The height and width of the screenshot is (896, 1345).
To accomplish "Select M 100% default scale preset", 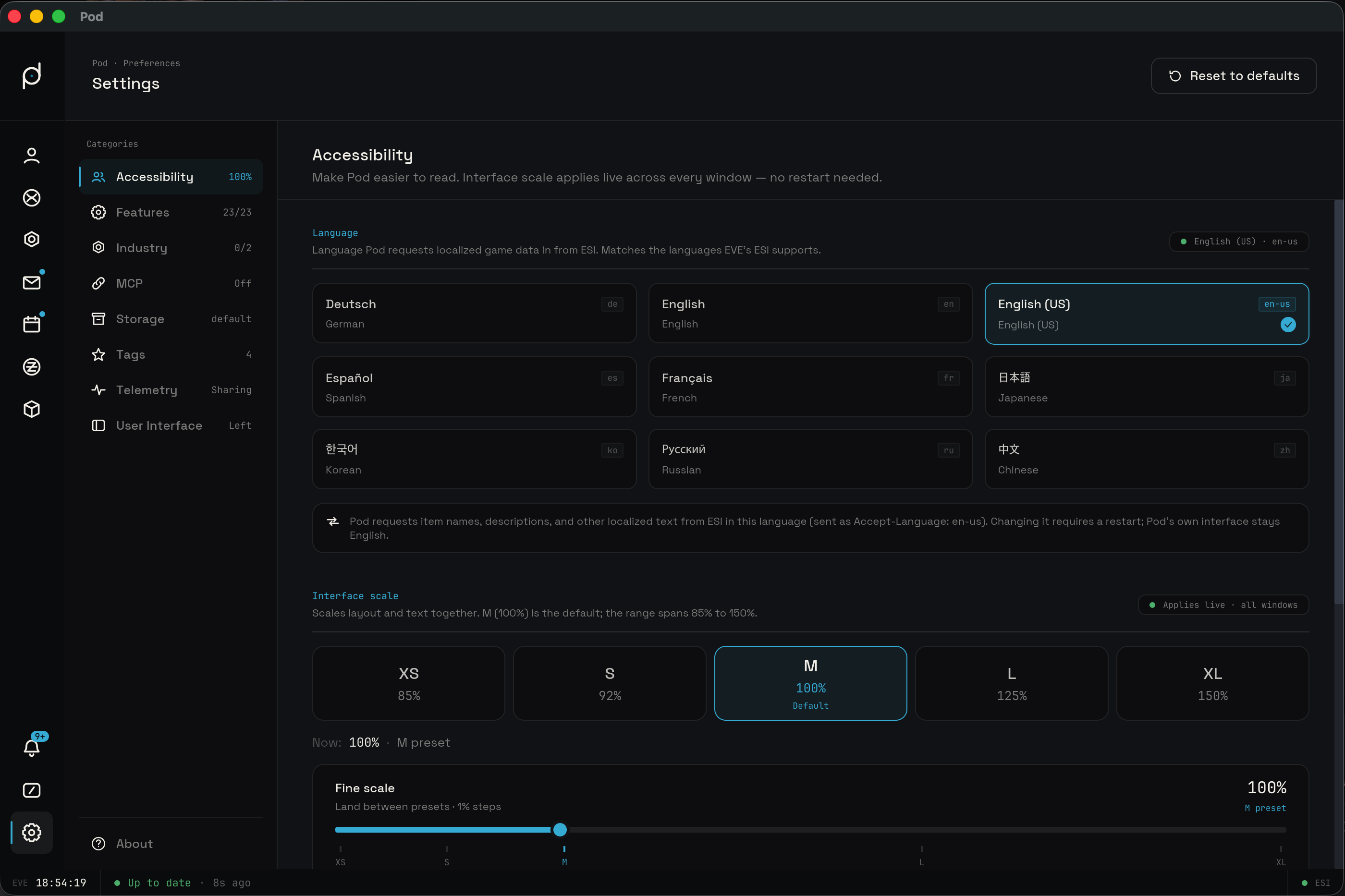I will click(810, 683).
